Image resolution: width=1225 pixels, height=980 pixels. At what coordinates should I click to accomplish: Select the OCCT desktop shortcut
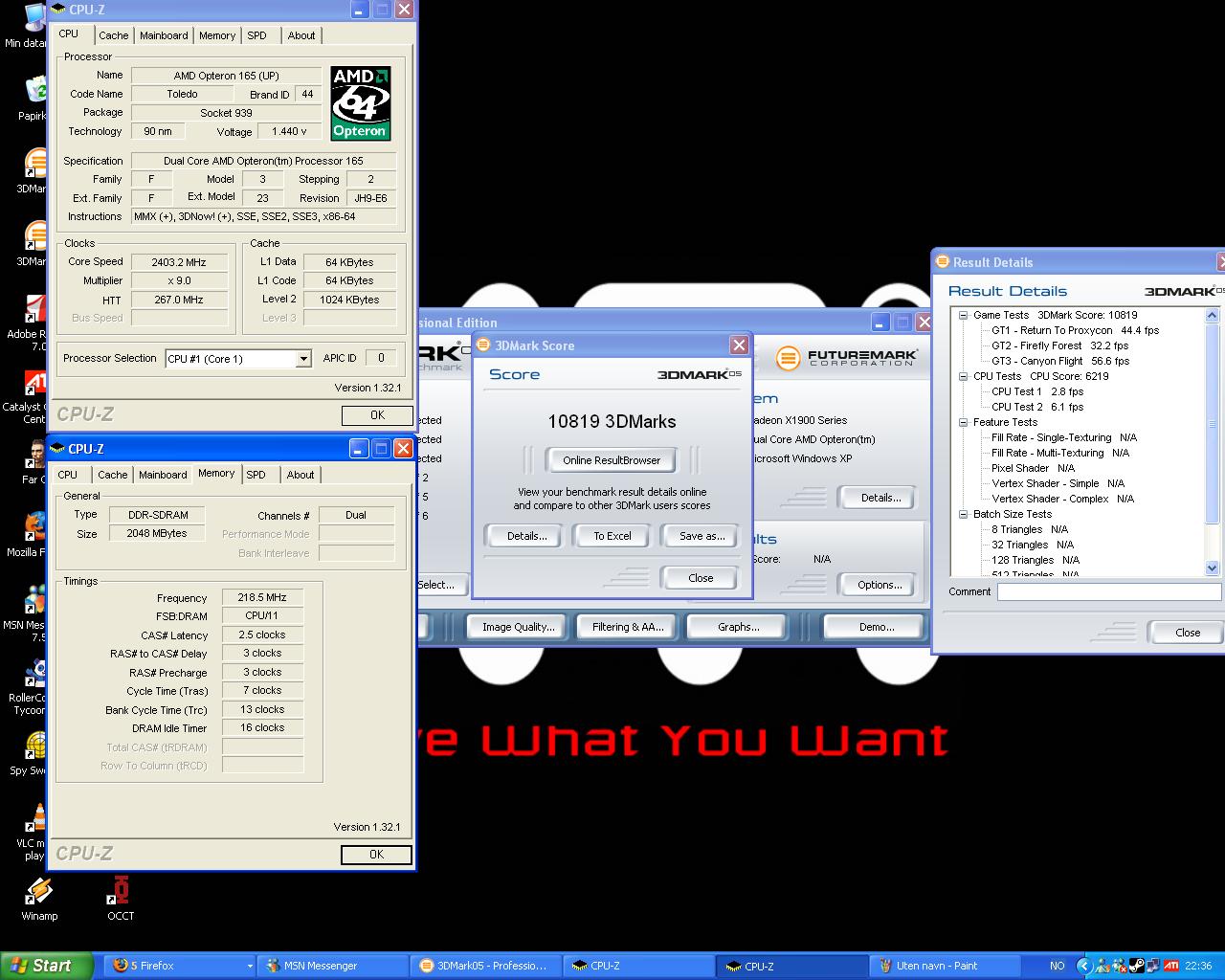pyautogui.click(x=121, y=900)
